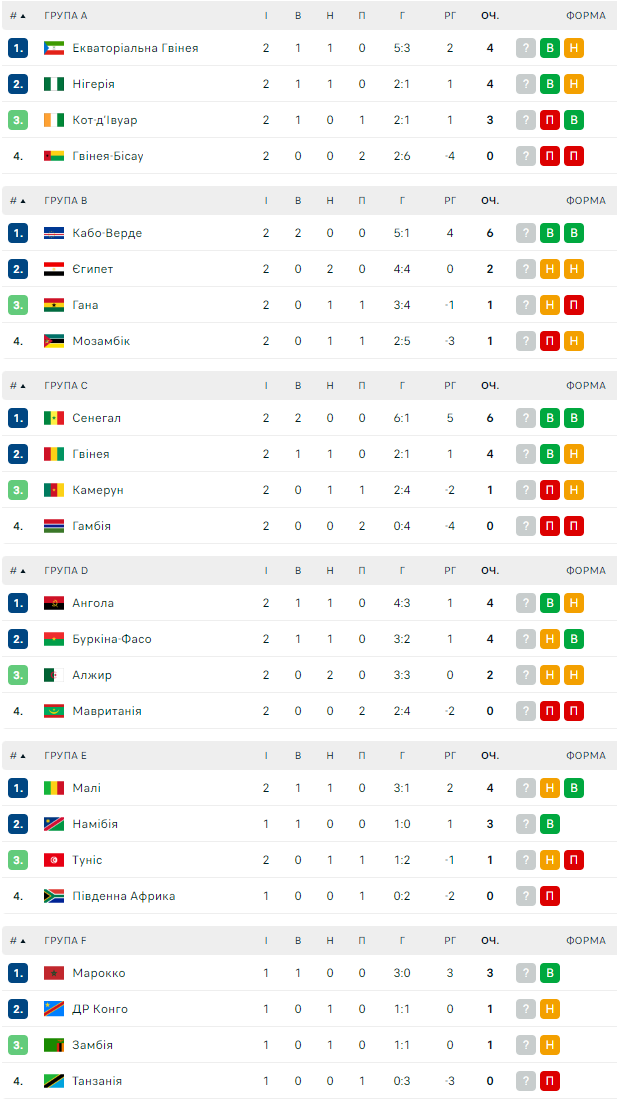Click the Ghana flag icon

(x=54, y=305)
